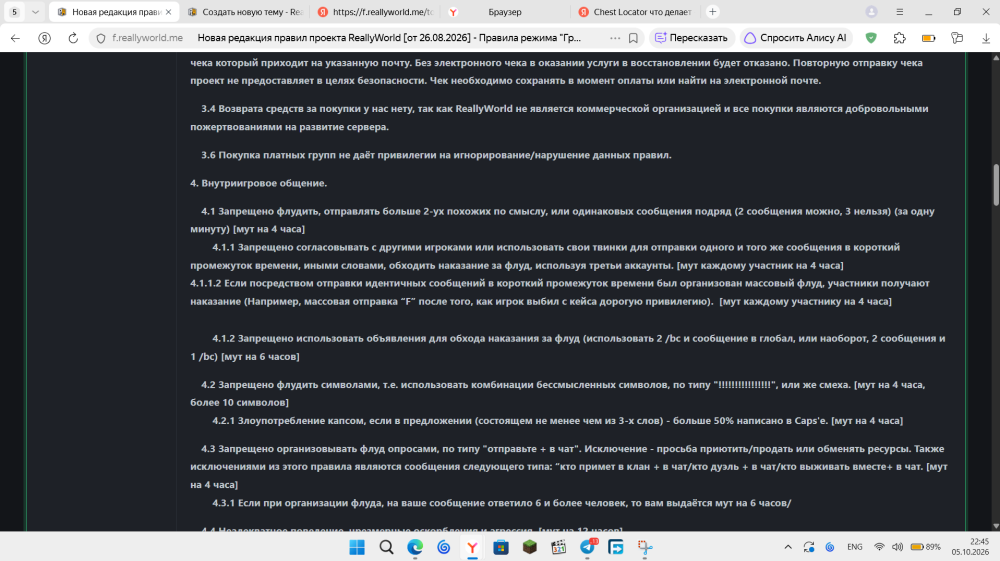Switch to 'Создать новую тему' tab
This screenshot has height=561, width=1000.
click(246, 11)
